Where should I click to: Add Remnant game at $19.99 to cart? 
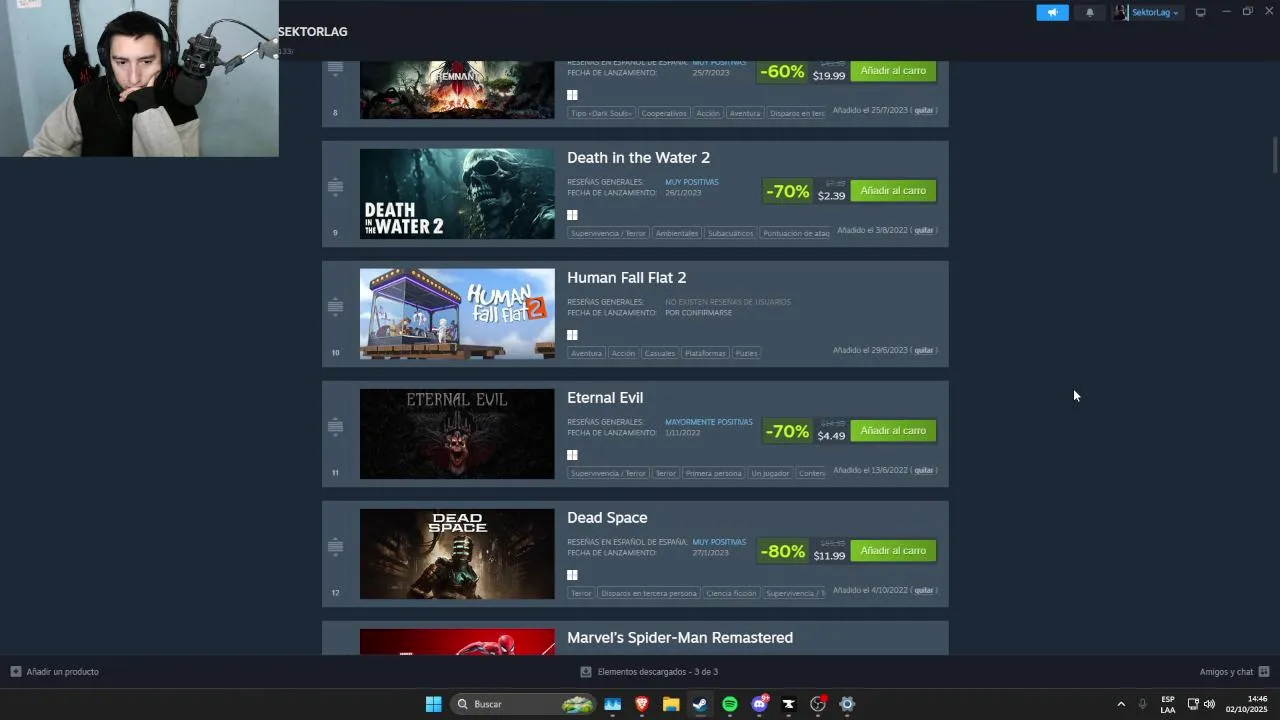pyautogui.click(x=893, y=71)
